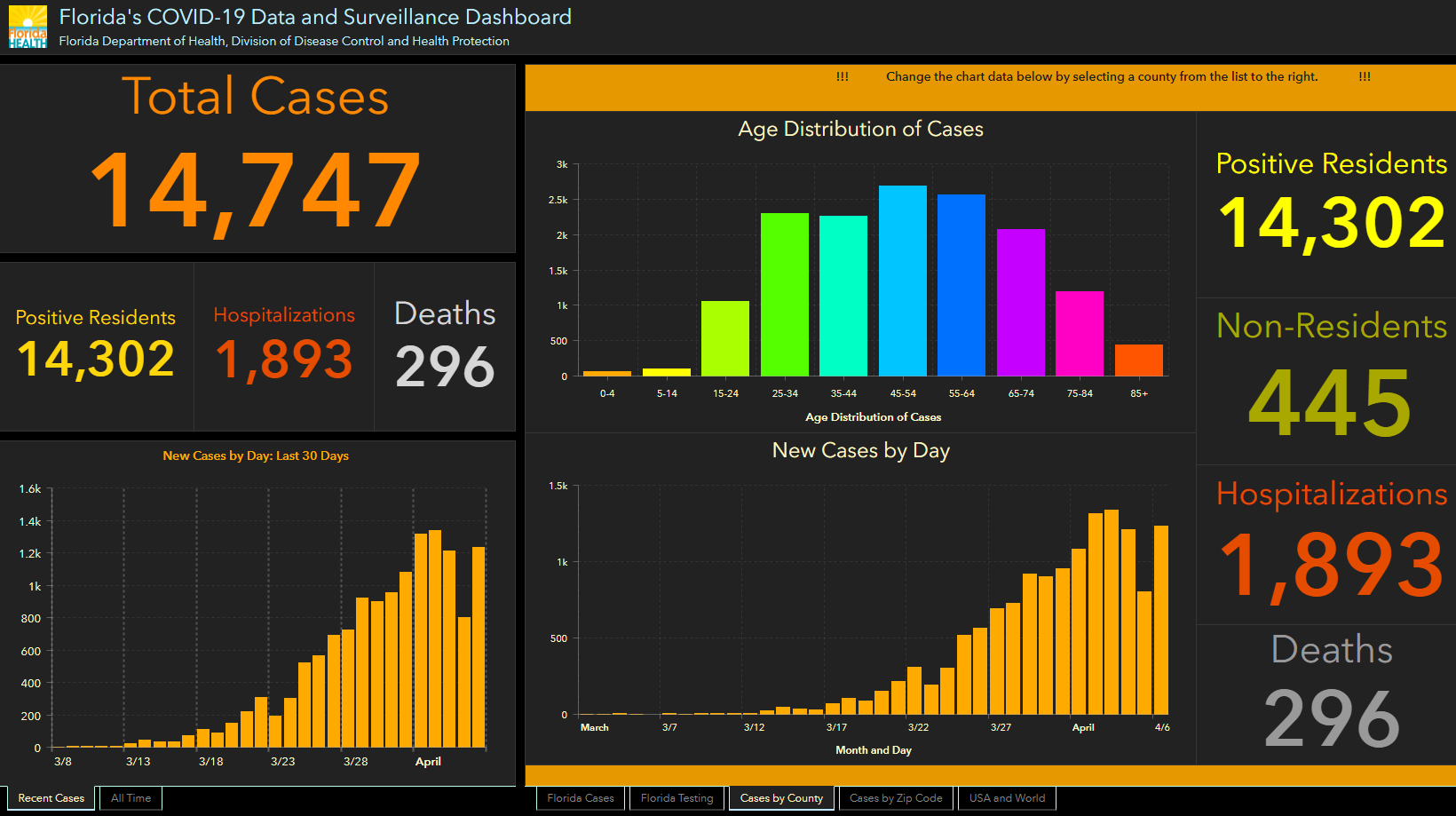Click the last bar in the 30-day chart
Viewport: 1456px width, 816px height.
[x=479, y=647]
